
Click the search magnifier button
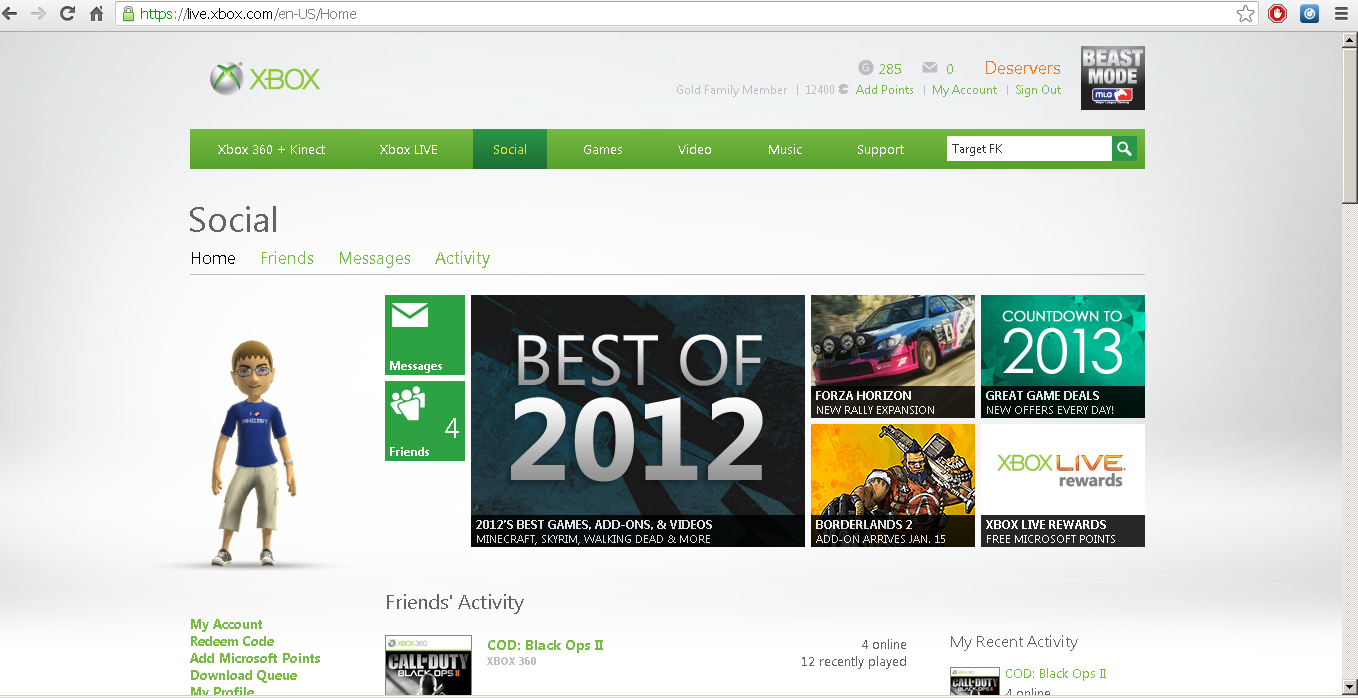click(x=1125, y=149)
